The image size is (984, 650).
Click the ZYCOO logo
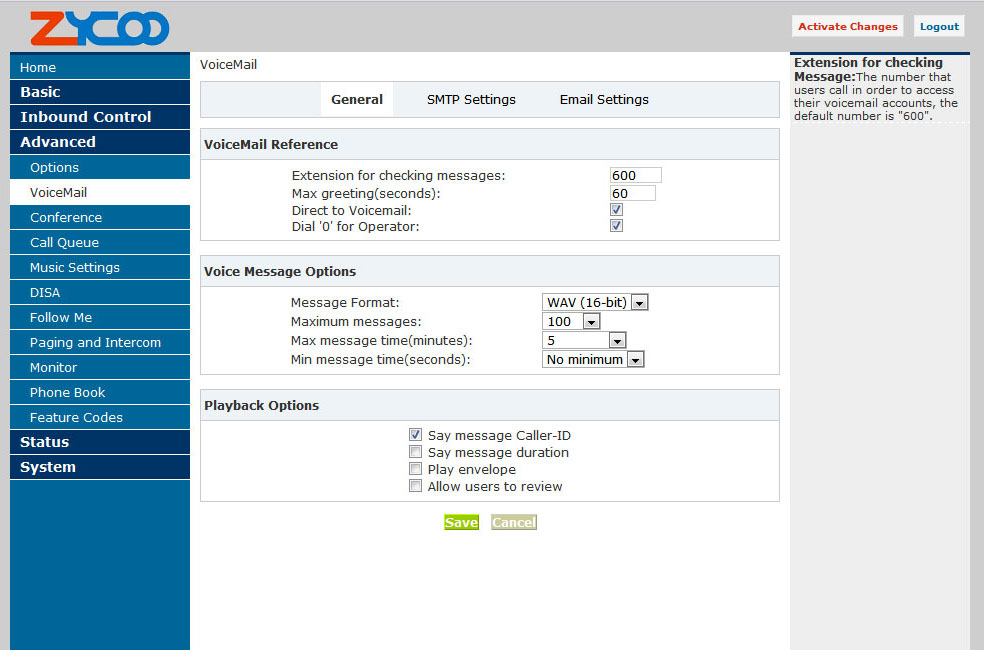point(99,28)
